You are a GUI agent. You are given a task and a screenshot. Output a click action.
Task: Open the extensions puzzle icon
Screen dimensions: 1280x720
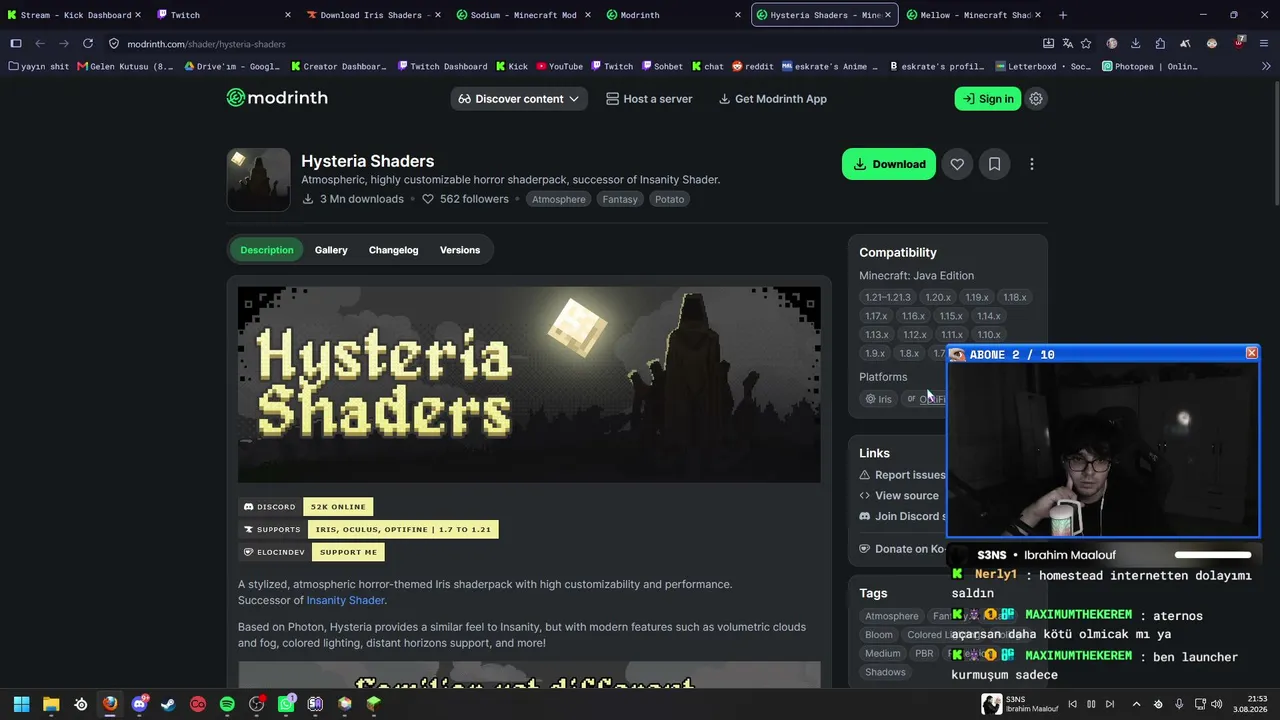(x=1160, y=44)
